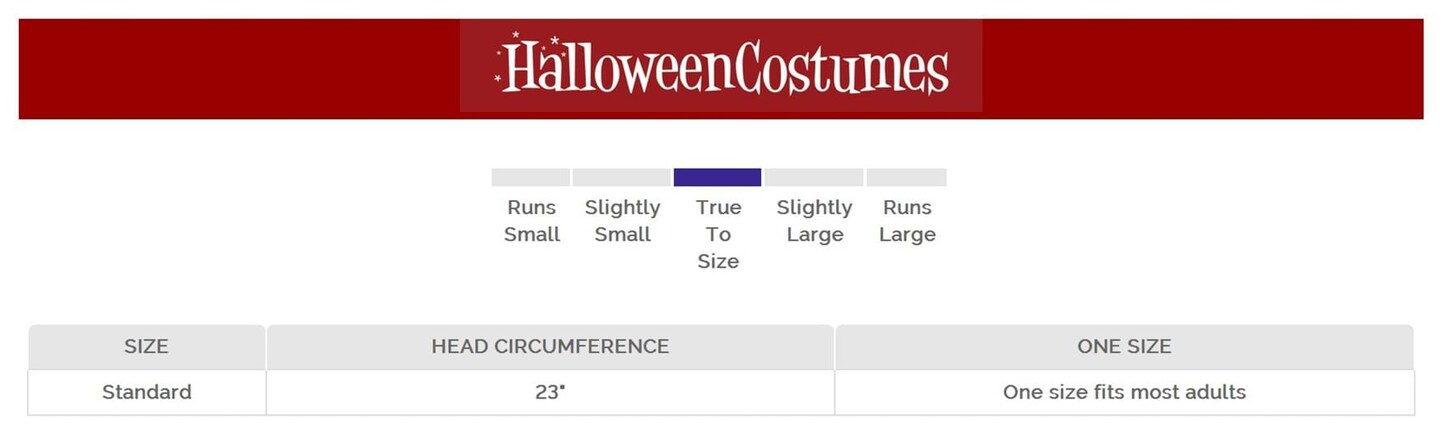Click the One size fits most adults cell
The height and width of the screenshot is (443, 1440).
coord(1124,392)
